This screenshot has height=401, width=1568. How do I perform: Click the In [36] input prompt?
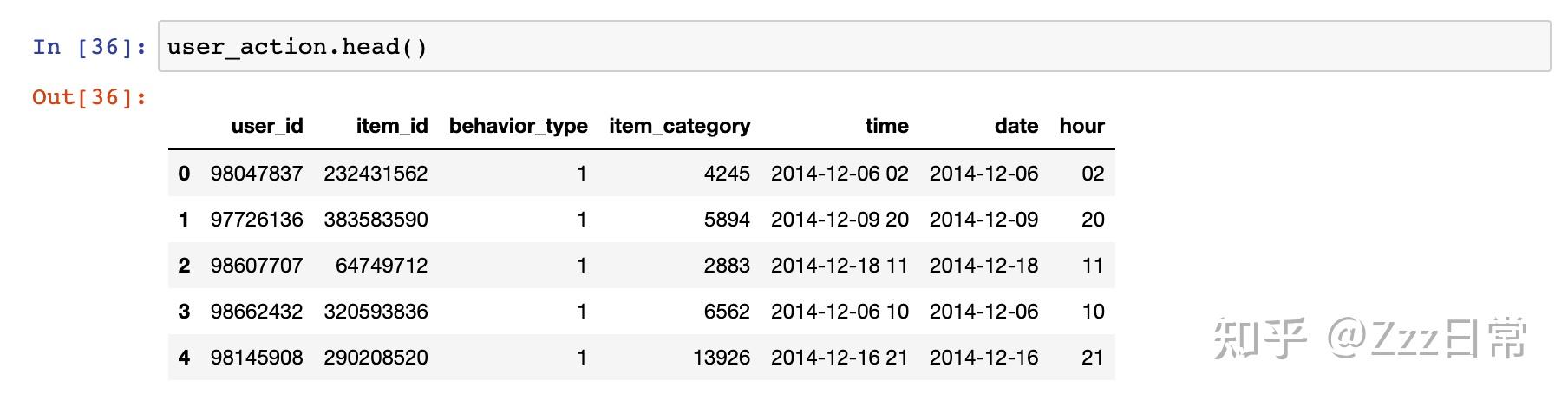(x=89, y=47)
